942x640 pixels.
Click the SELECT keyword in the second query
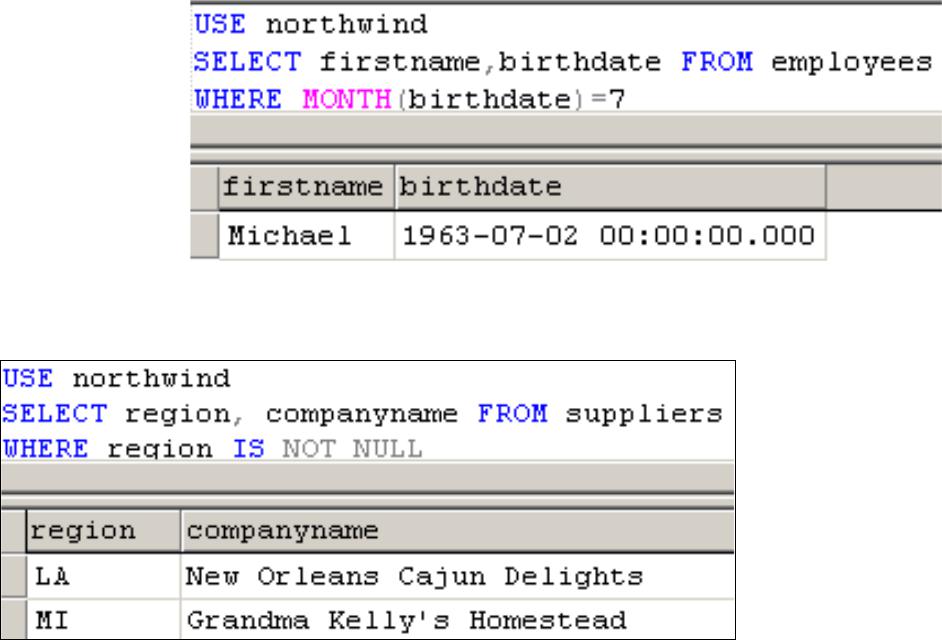pyautogui.click(x=55, y=414)
